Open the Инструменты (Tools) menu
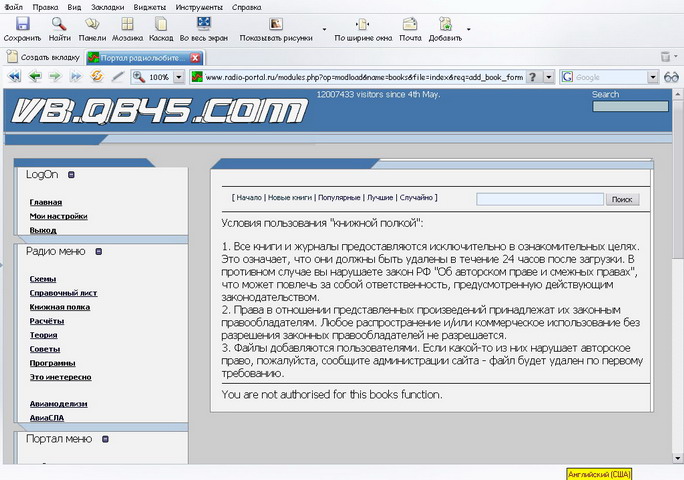The image size is (684, 480). (x=200, y=6)
